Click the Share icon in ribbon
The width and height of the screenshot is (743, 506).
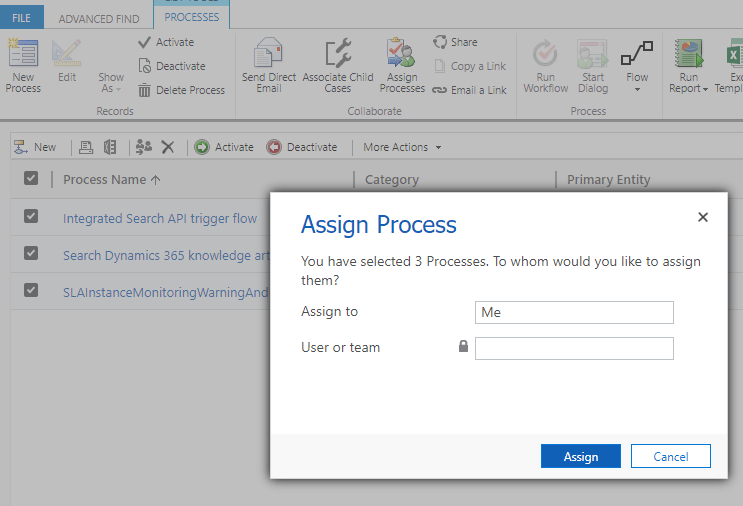pos(440,42)
